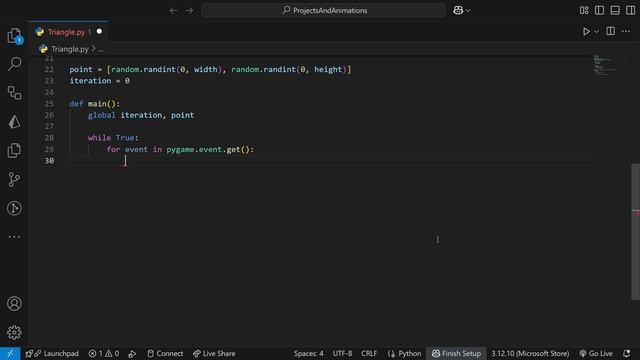The image size is (640, 360).
Task: Open the circular git history icon in activity bar
Action: [14, 208]
